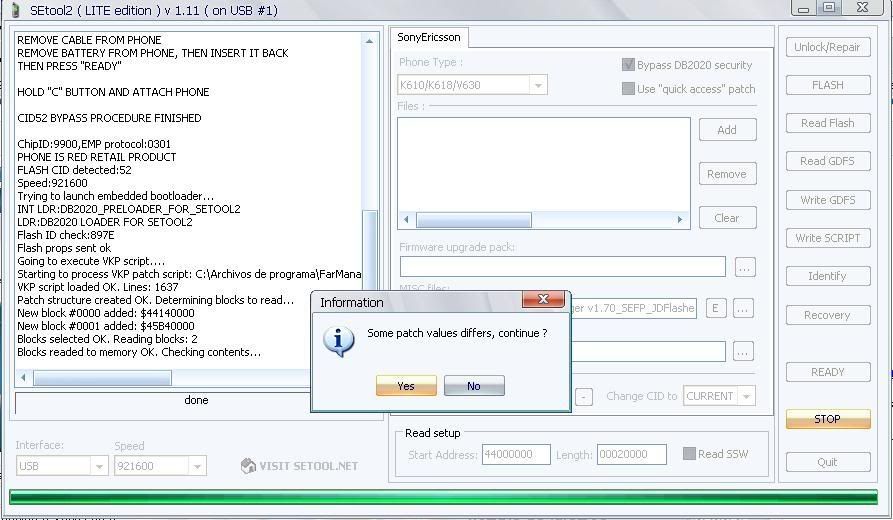This screenshot has width=893, height=520.
Task: Click log line "New block #0001 added: $45B40000"
Action: [x=105, y=326]
